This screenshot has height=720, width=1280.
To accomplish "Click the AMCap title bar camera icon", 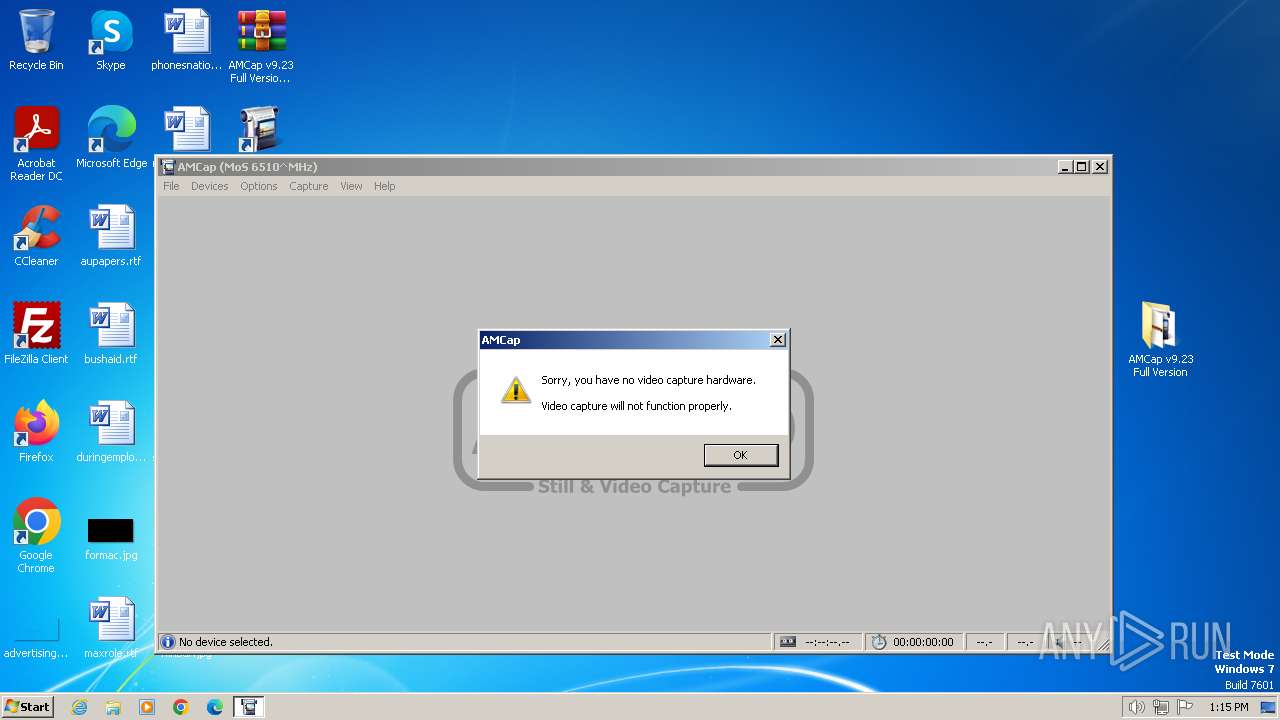I will point(169,167).
